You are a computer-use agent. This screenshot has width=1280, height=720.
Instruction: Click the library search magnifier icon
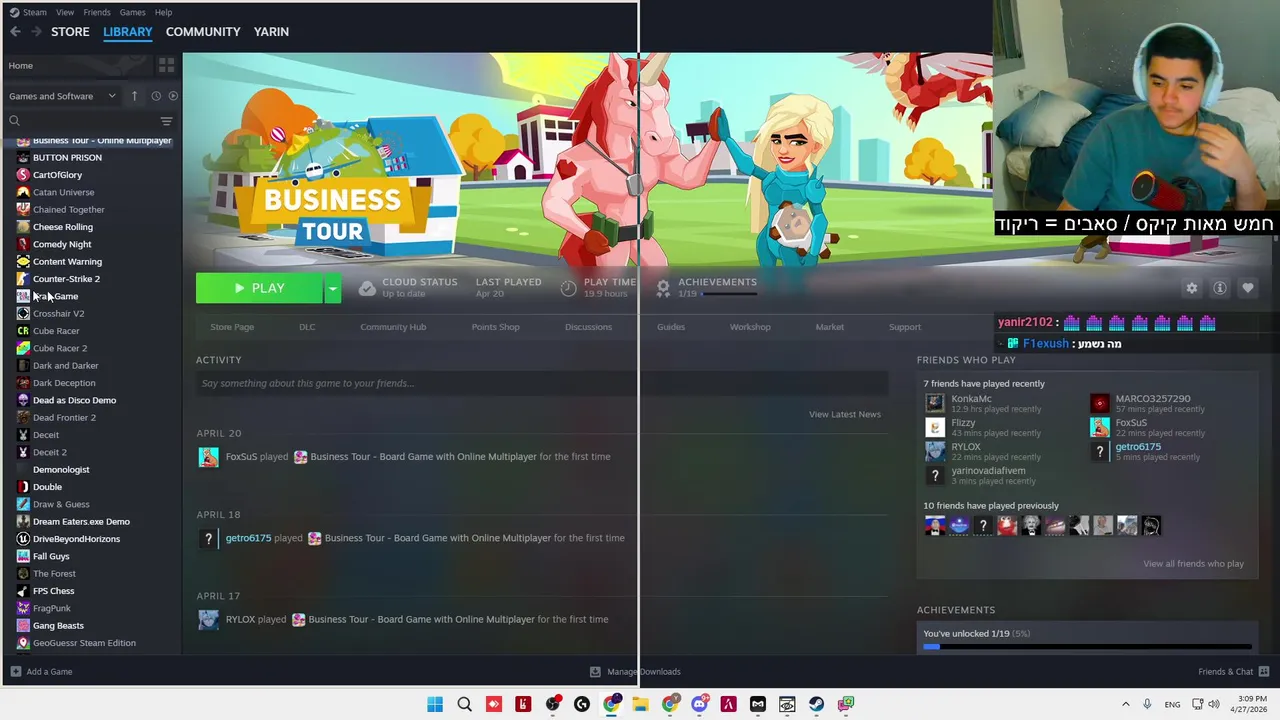coord(14,121)
